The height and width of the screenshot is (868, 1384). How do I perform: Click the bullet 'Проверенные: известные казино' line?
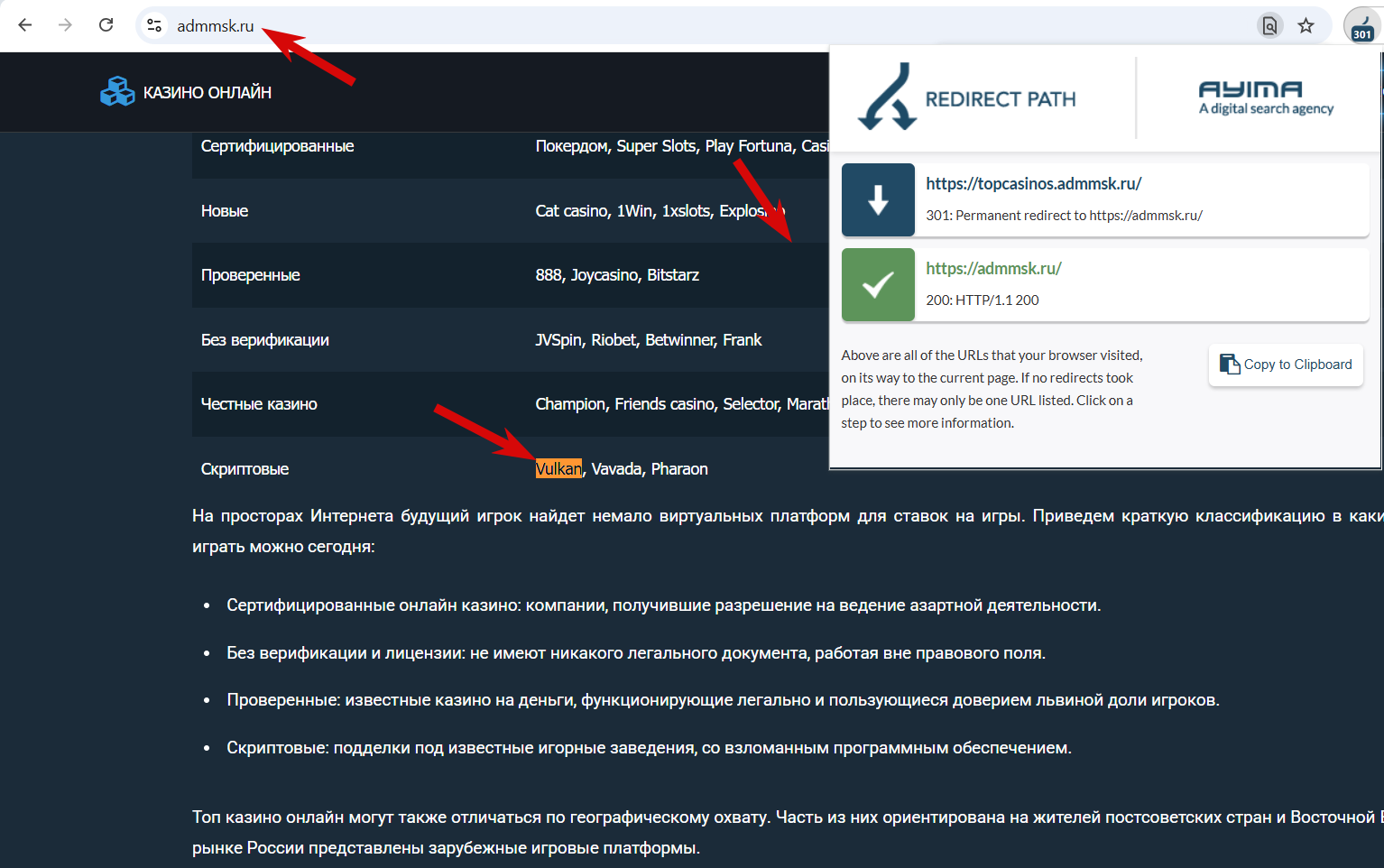tap(723, 700)
